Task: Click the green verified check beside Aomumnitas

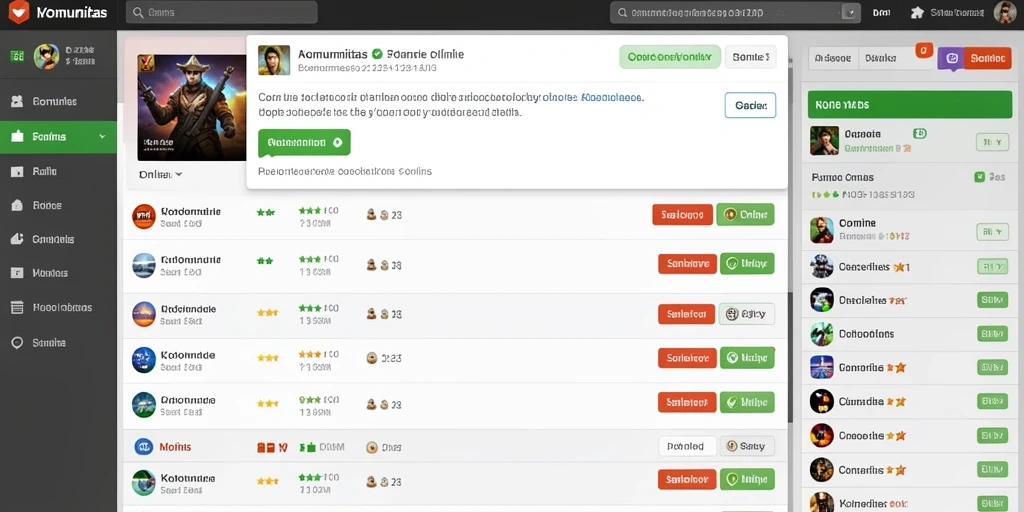Action: [x=377, y=54]
